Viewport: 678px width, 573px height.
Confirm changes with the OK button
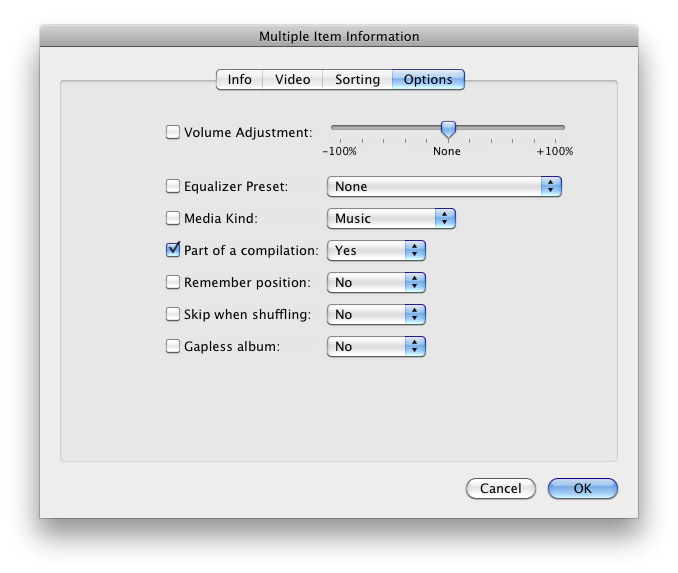point(582,489)
